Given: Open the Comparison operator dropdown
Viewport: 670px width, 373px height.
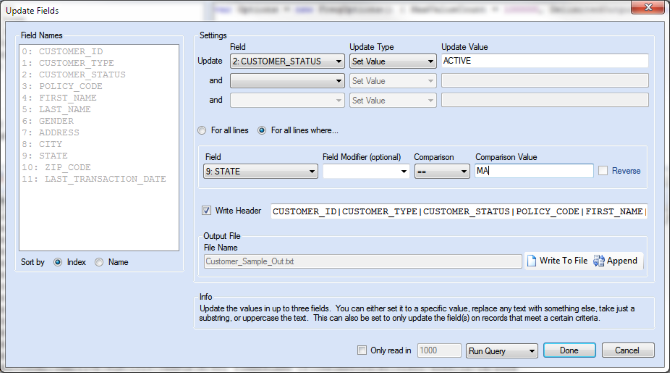Looking at the screenshot, I should click(x=442, y=171).
